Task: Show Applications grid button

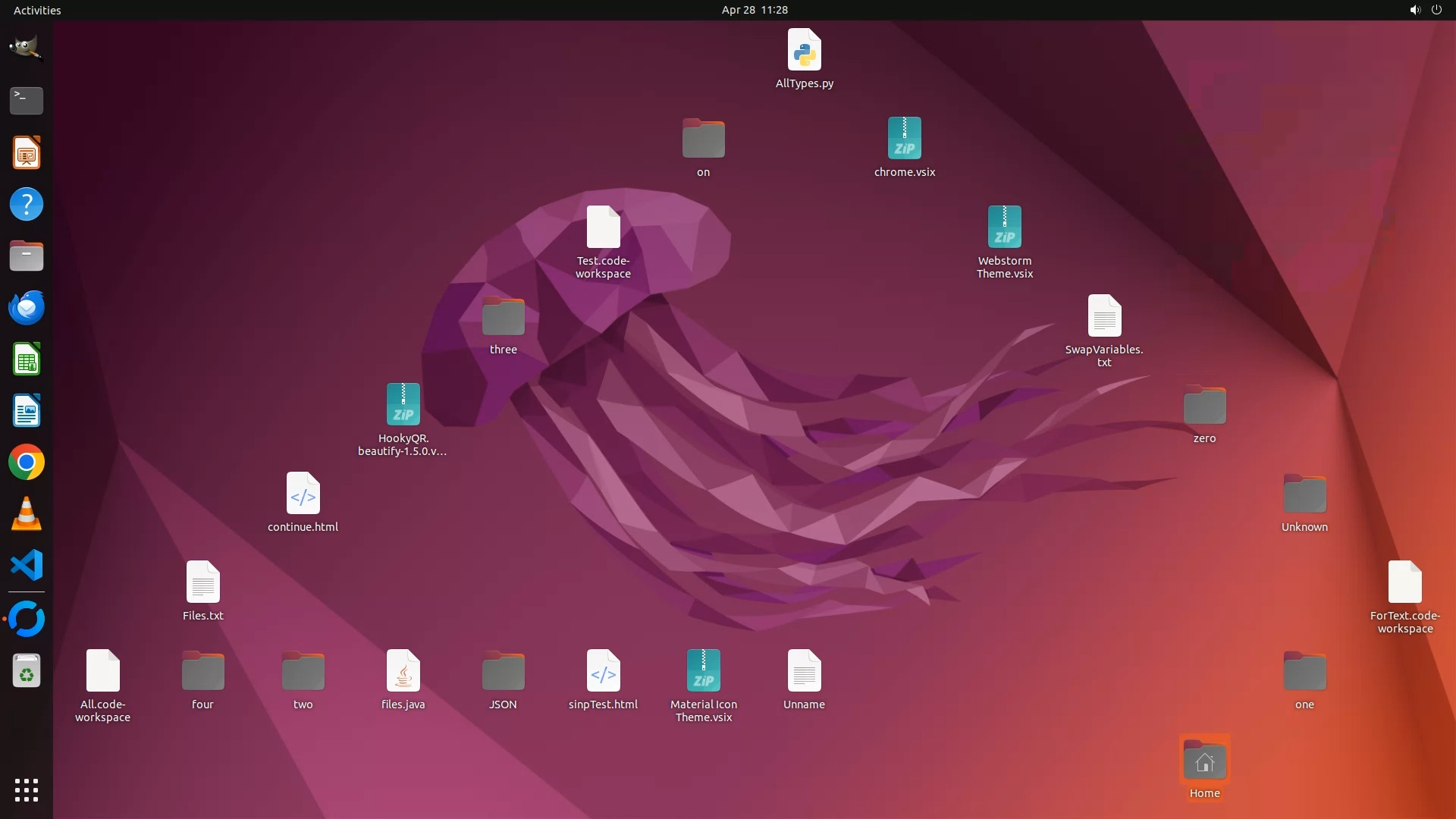Action: coord(26,789)
